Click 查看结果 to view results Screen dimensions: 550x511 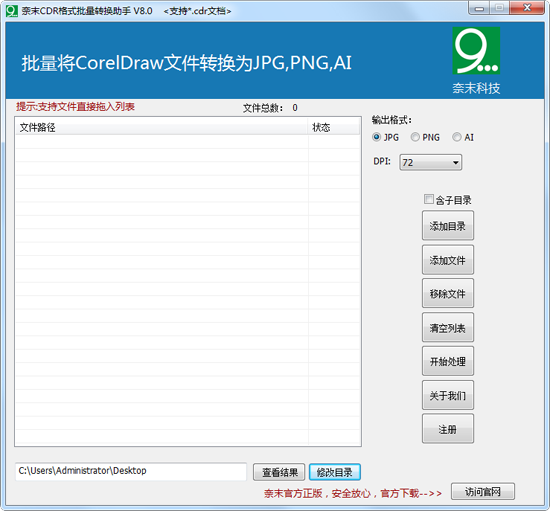tap(279, 472)
